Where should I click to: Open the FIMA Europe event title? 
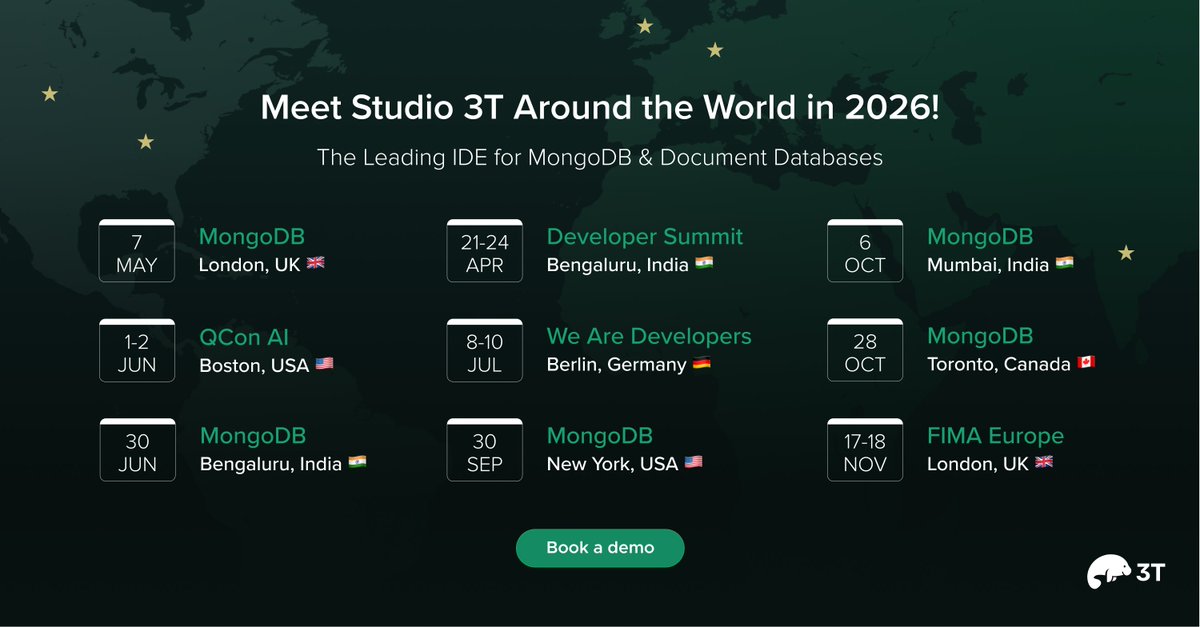pyautogui.click(x=995, y=437)
